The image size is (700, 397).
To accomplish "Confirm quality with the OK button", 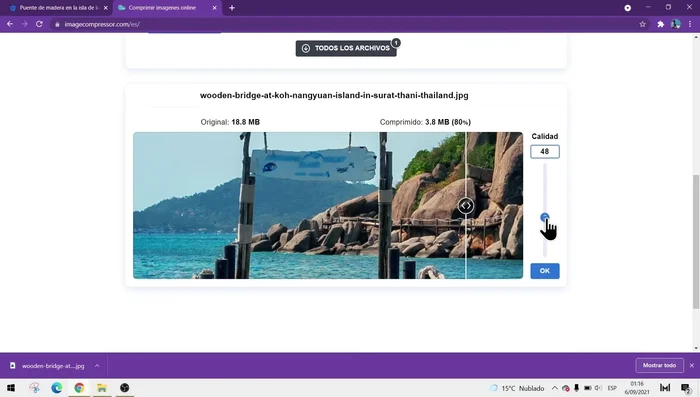I will (545, 271).
